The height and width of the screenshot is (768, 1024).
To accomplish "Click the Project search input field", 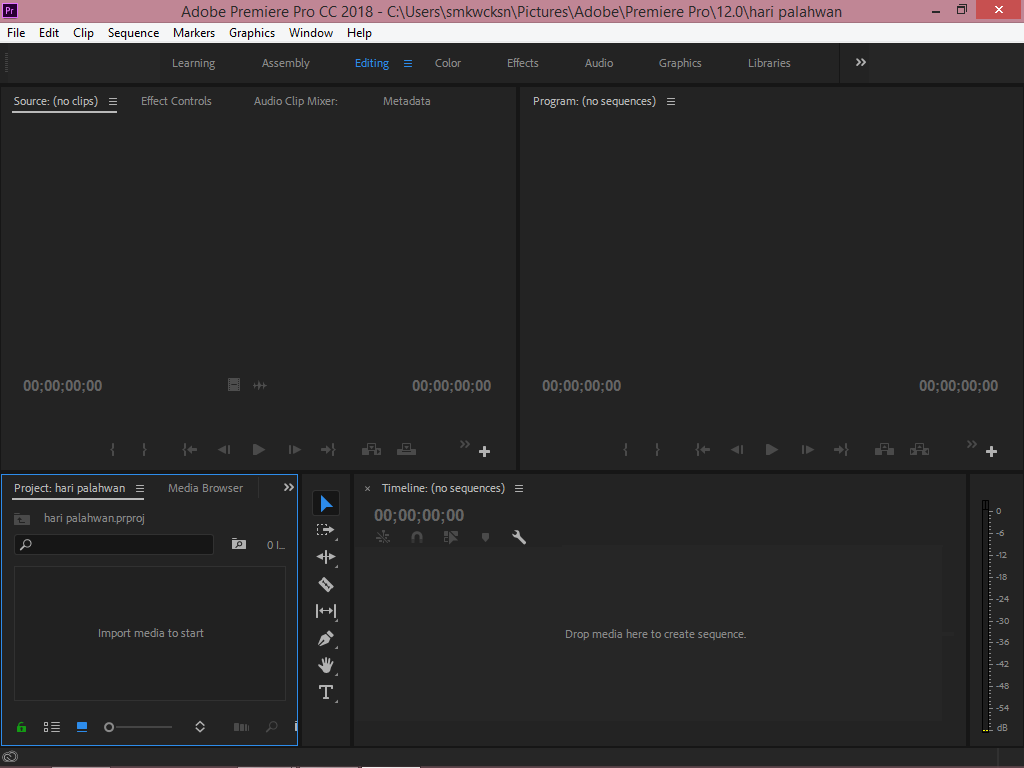I will (114, 544).
